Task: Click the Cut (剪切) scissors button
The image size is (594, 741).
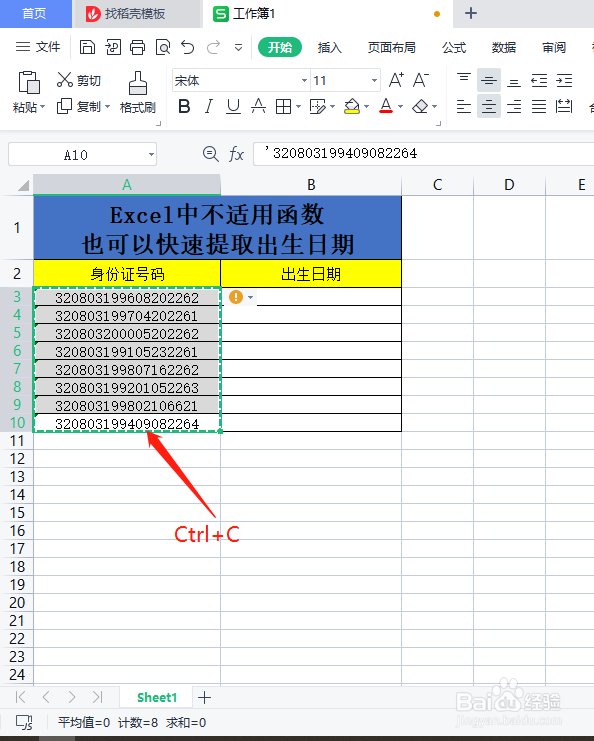Action: pyautogui.click(x=78, y=80)
